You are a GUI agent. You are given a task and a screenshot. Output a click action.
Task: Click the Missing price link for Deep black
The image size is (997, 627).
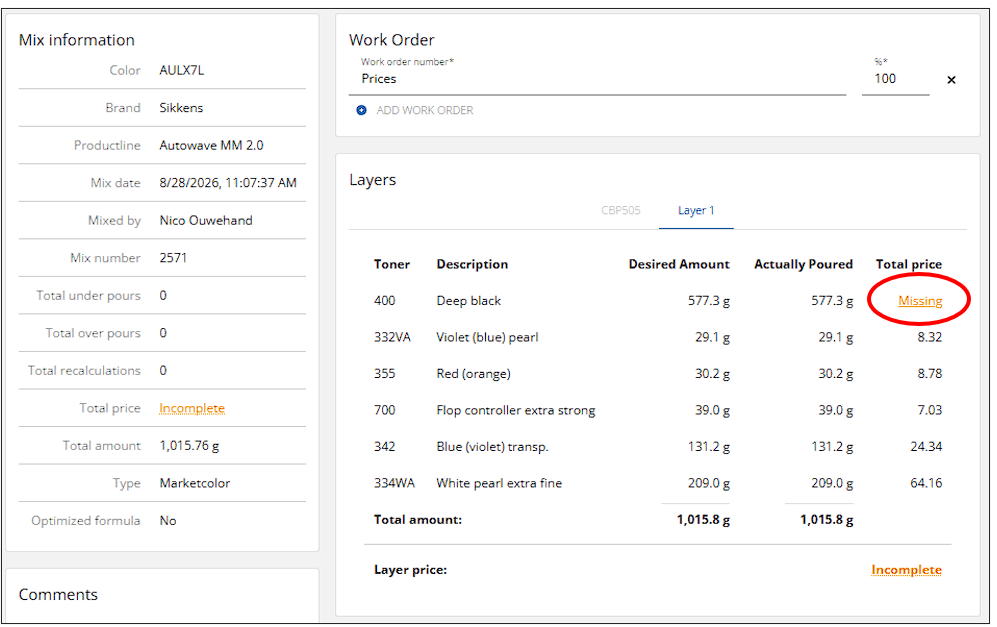[x=920, y=301]
